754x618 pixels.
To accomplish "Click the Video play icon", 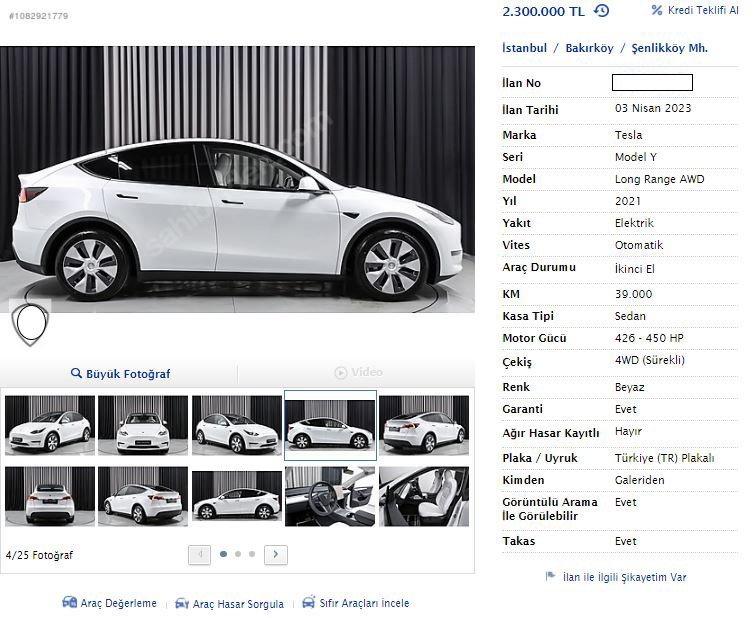I will [341, 373].
